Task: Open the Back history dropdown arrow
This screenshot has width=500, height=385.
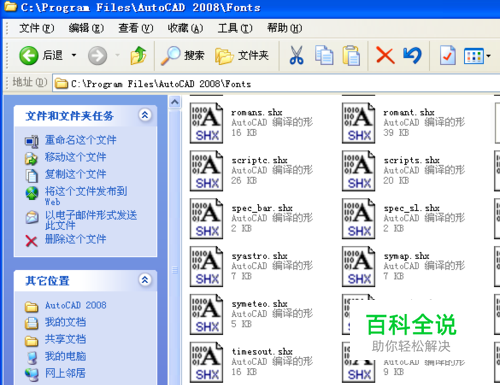Action: point(74,55)
